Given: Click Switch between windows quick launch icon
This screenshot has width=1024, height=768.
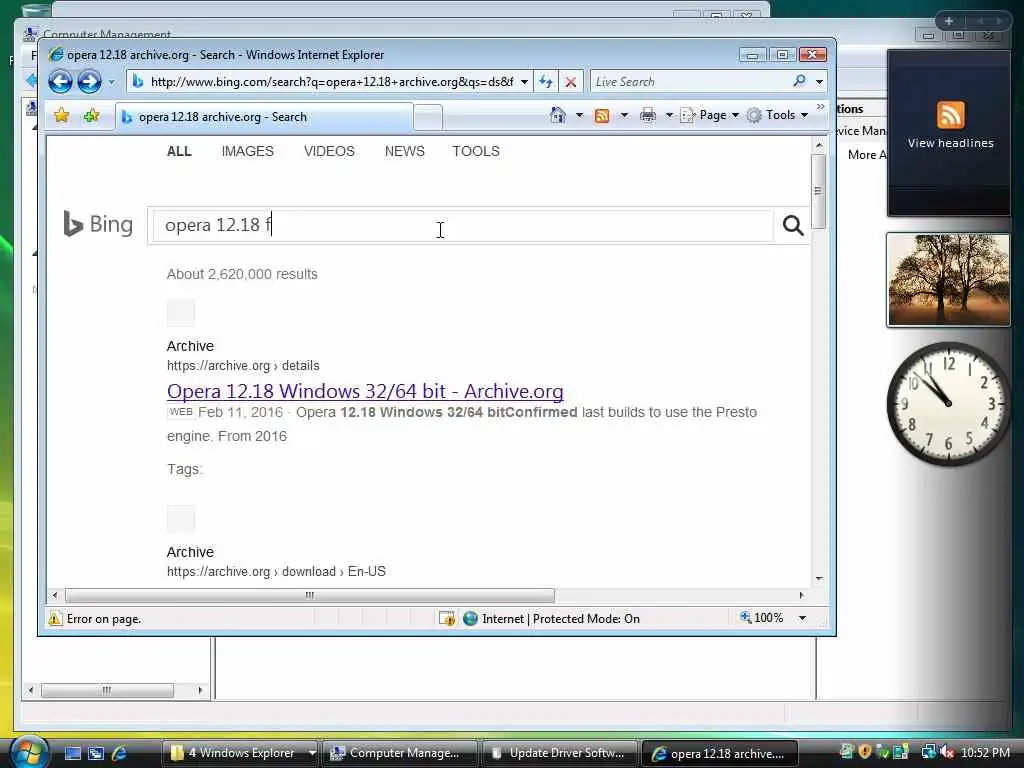Looking at the screenshot, I should tap(96, 753).
